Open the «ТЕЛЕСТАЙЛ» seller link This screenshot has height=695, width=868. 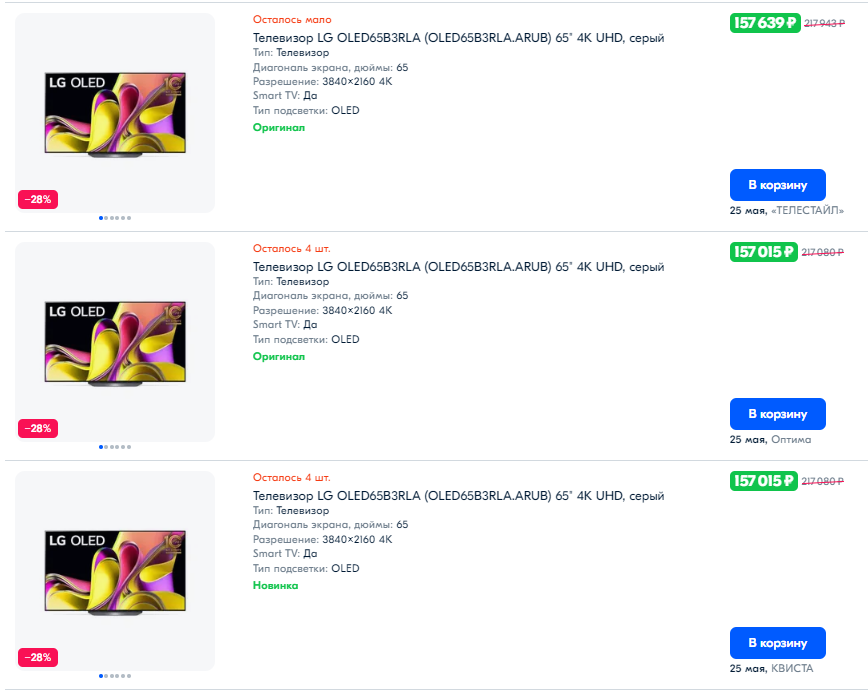(x=807, y=211)
